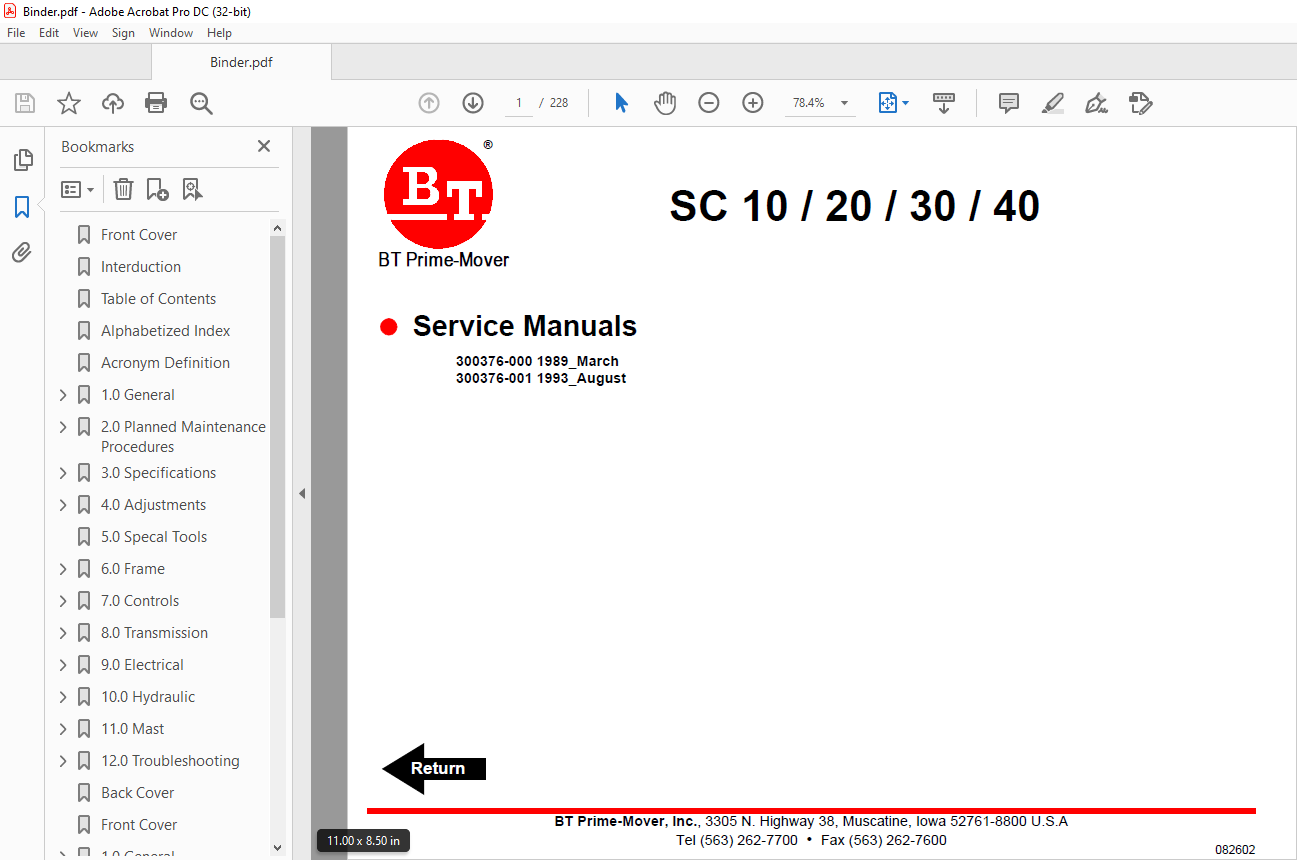The image size is (1297, 860).
Task: Expand the 6.0 Frame bookmark
Action: point(64,569)
